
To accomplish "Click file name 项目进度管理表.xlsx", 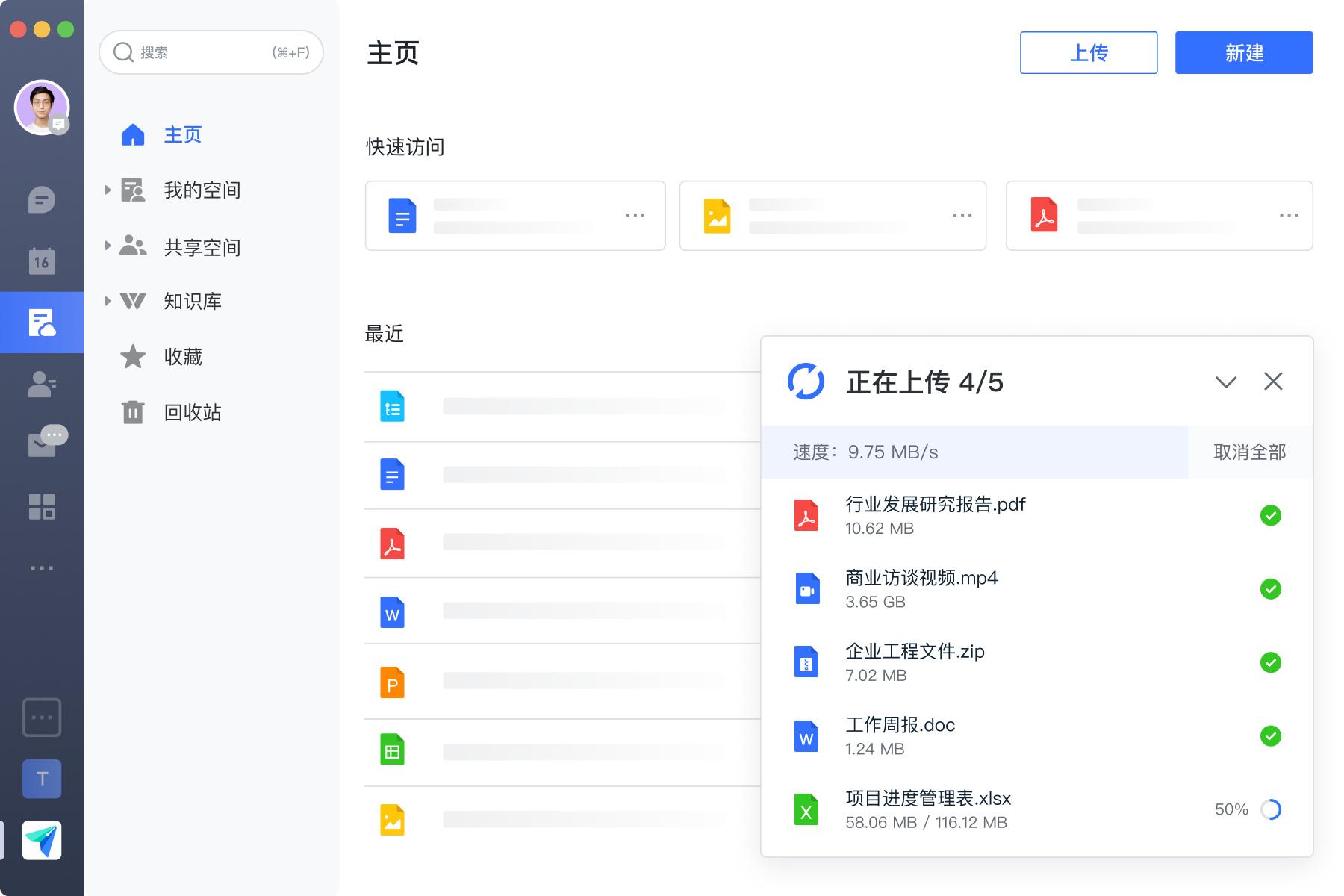I will point(928,798).
